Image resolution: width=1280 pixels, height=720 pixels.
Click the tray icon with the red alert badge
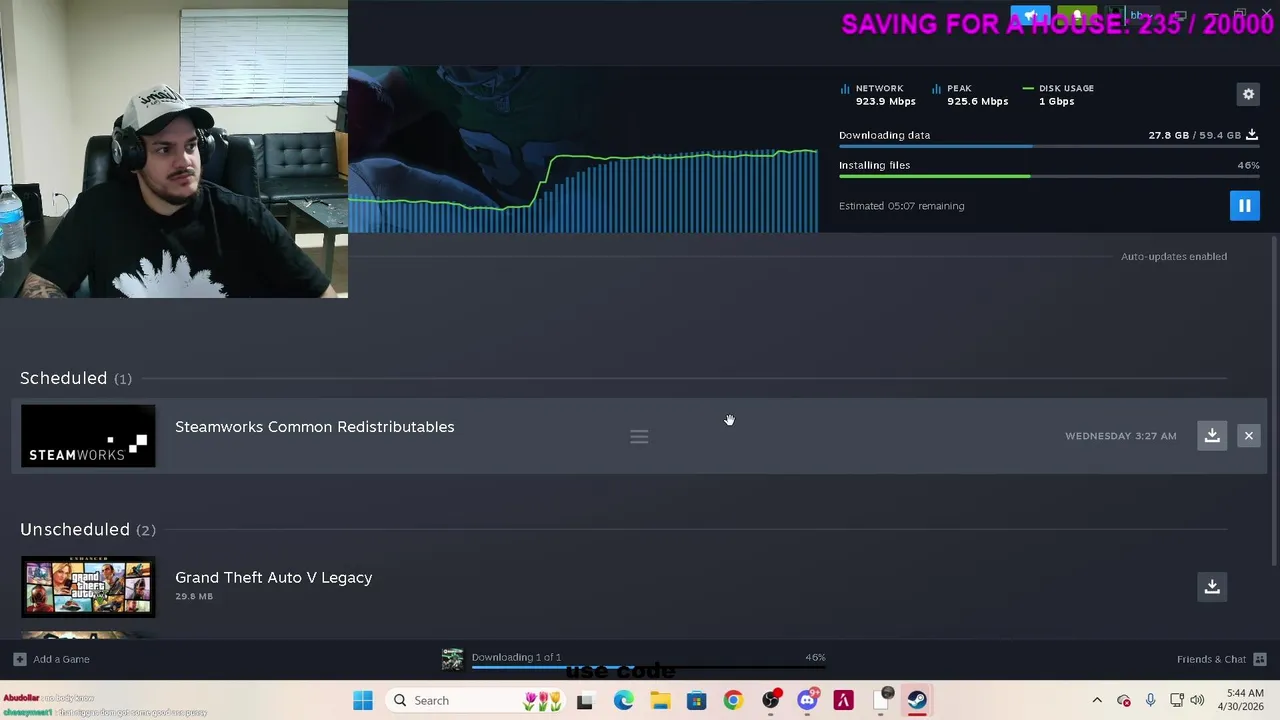pyautogui.click(x=1123, y=700)
